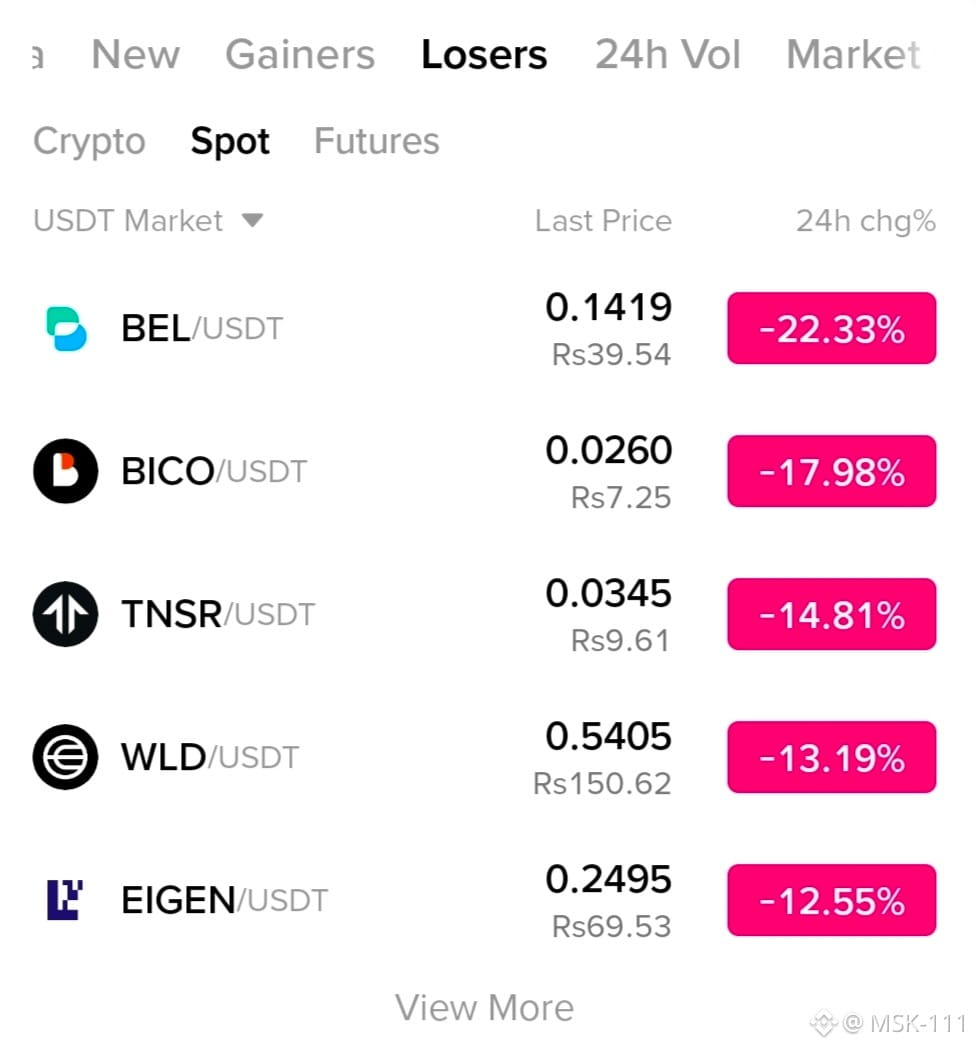Select the New tab
Viewport: 976px width, 1048px height.
pyautogui.click(x=136, y=54)
